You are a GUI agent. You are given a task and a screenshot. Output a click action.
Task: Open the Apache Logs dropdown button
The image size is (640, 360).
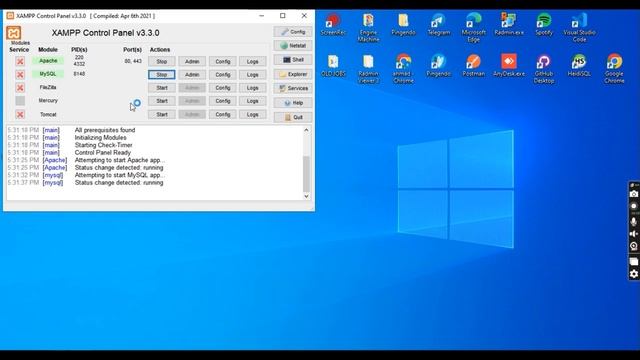coord(253,61)
